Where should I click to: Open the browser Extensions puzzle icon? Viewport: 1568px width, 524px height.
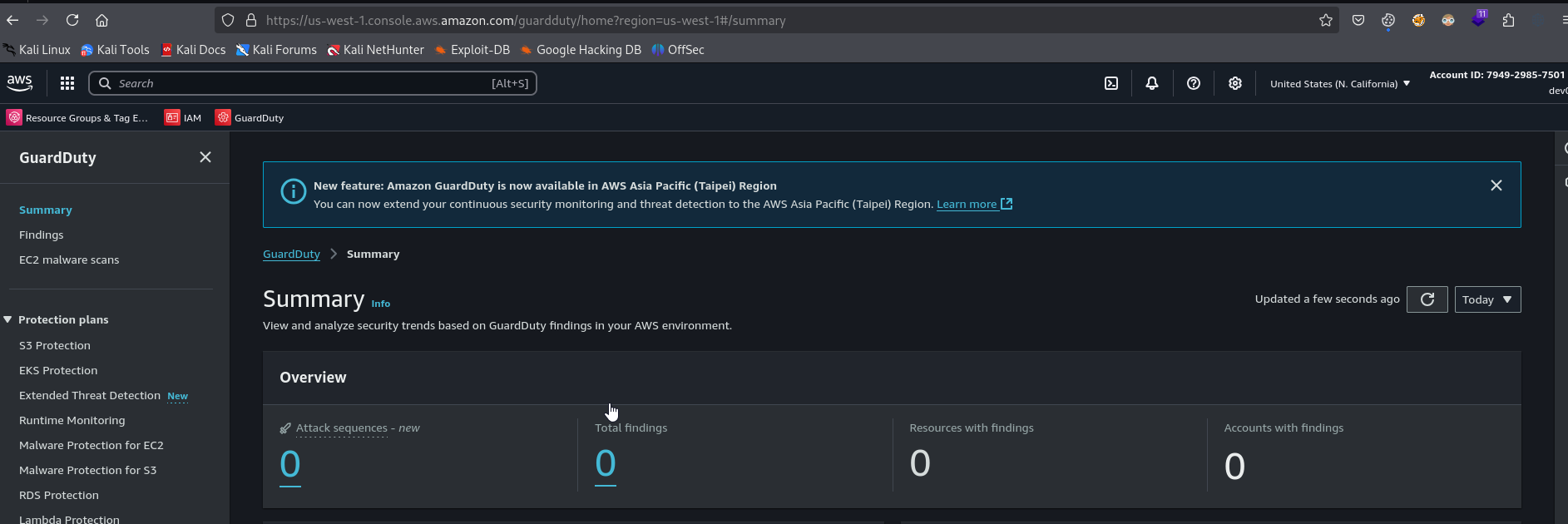1508,20
